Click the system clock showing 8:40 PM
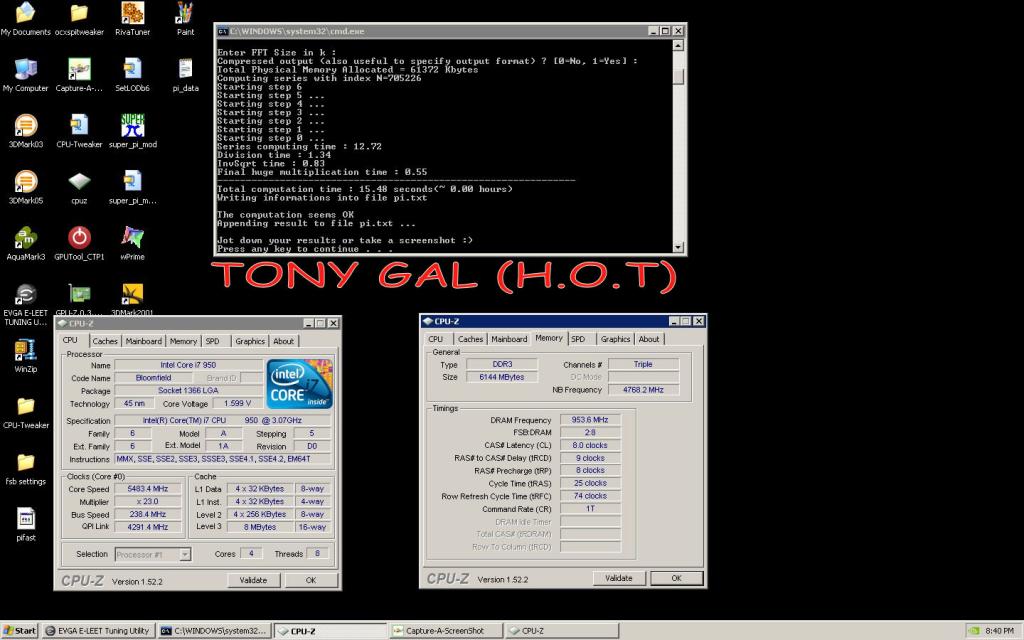 tap(999, 631)
